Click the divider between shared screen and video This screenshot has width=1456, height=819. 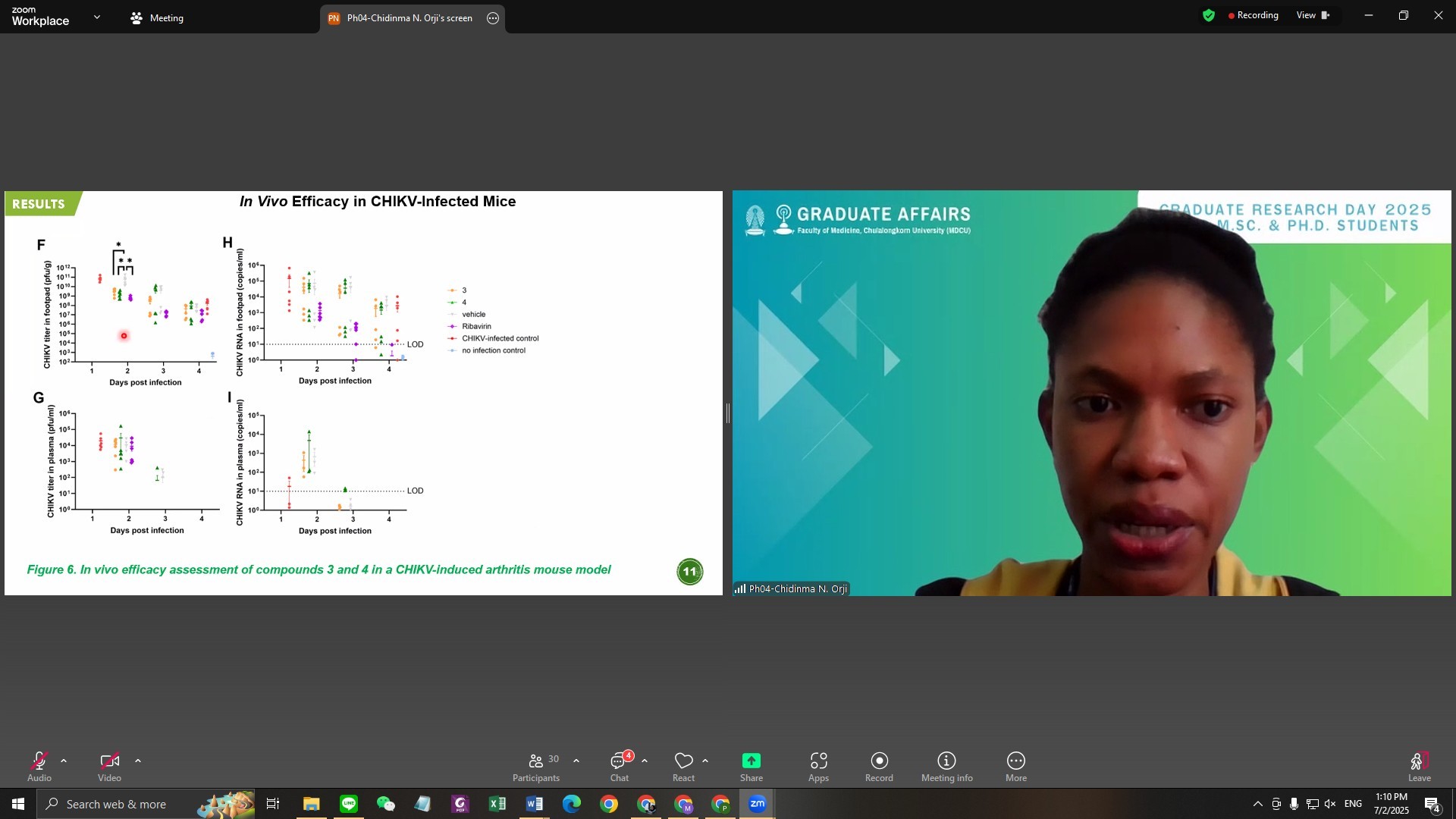pos(728,413)
